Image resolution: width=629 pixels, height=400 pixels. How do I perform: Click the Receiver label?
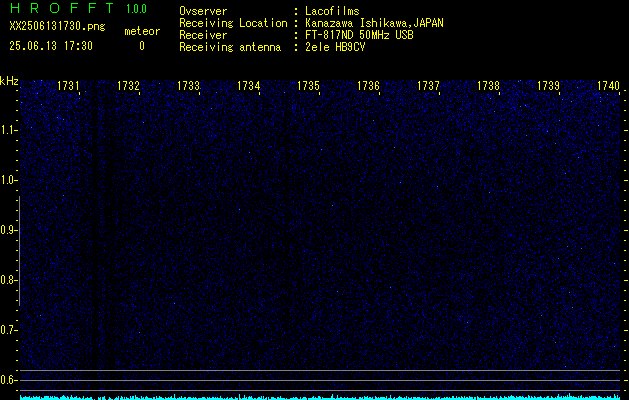pyautogui.click(x=203, y=35)
